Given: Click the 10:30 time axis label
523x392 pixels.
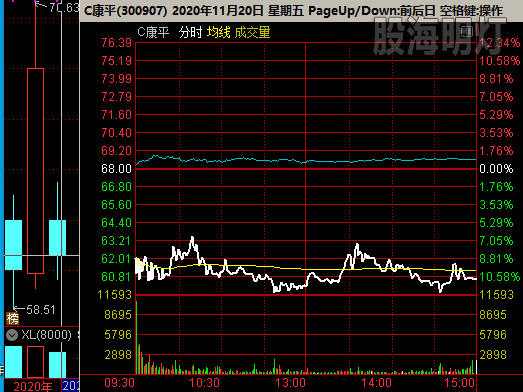Looking at the screenshot, I should [205, 383].
